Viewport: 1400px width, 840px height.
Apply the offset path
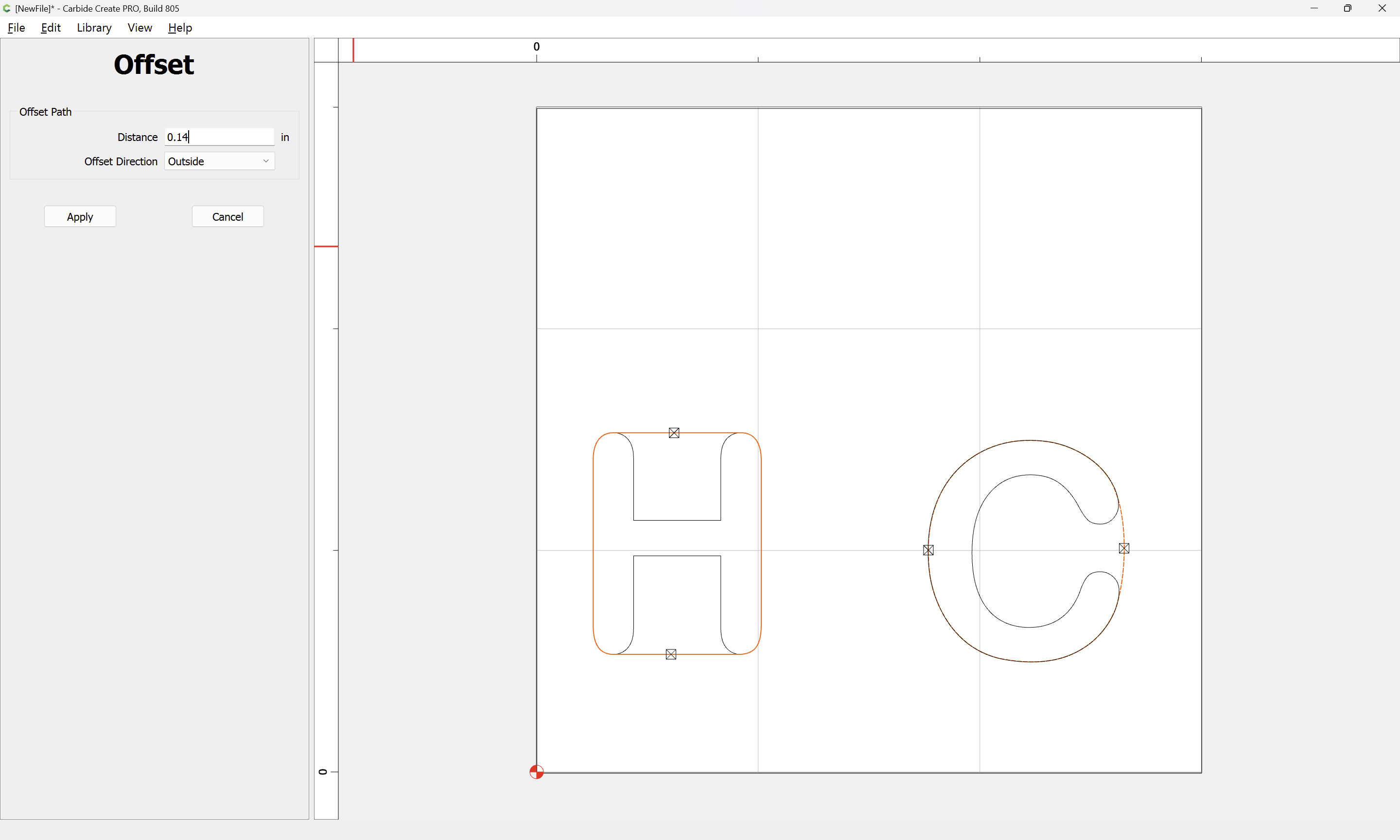(80, 217)
